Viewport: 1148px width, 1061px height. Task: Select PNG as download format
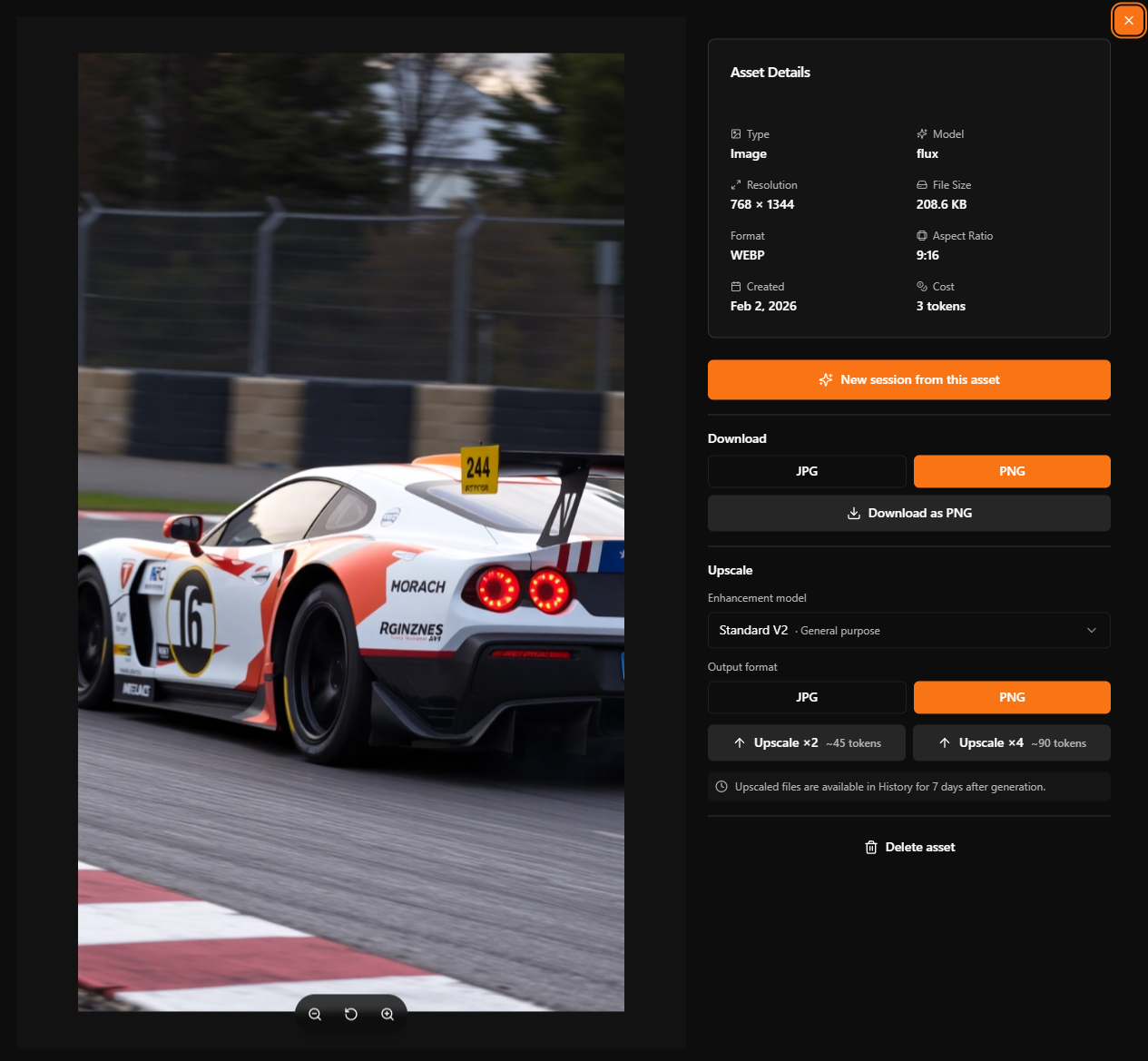pyautogui.click(x=1011, y=472)
